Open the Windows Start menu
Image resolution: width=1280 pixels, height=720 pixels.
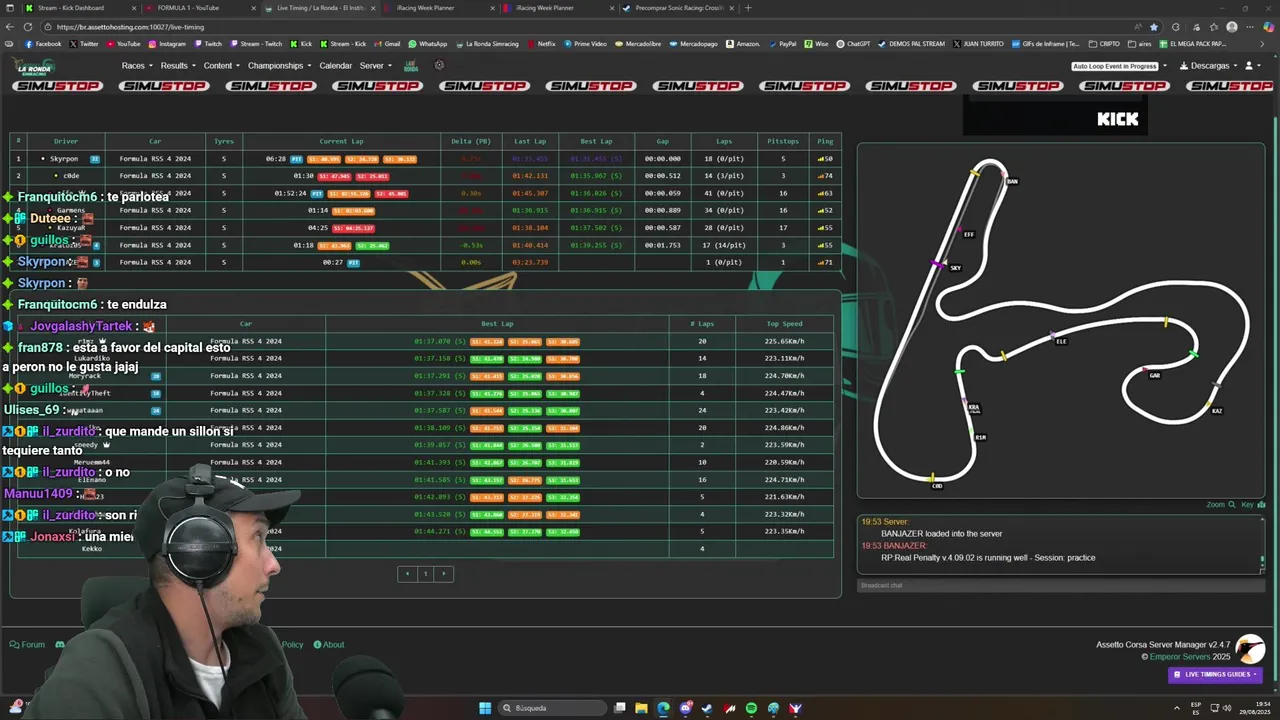point(485,708)
